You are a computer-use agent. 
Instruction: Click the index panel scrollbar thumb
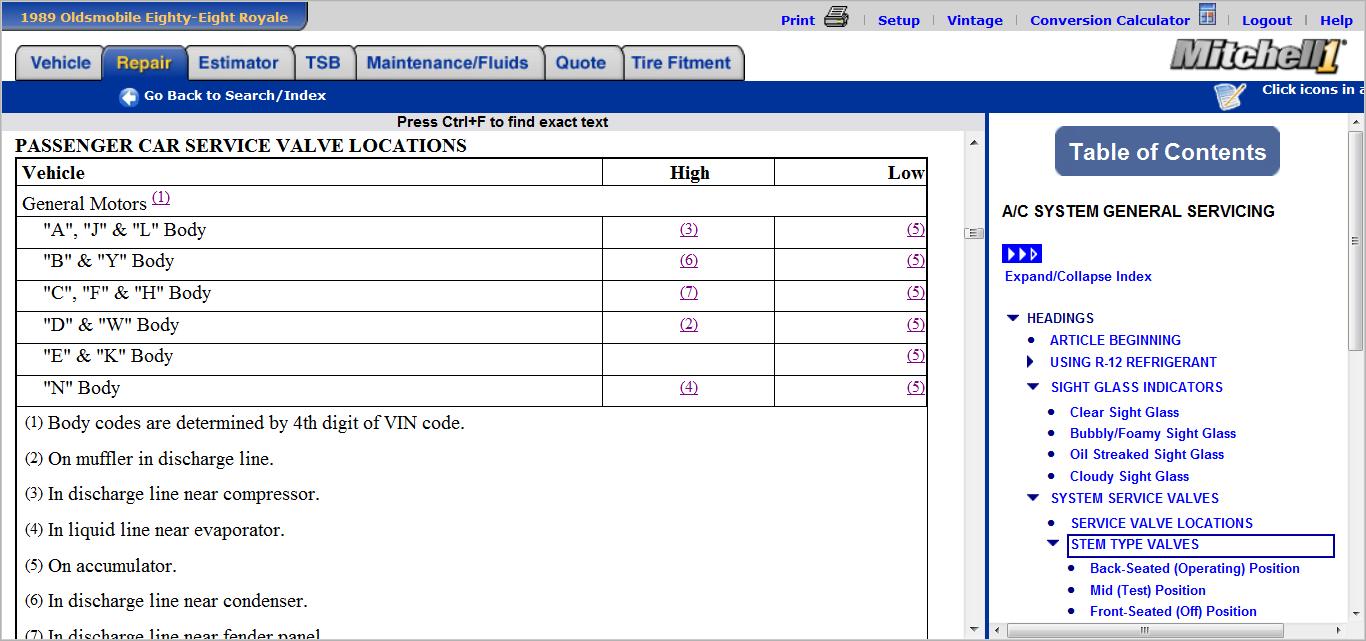[x=1356, y=241]
